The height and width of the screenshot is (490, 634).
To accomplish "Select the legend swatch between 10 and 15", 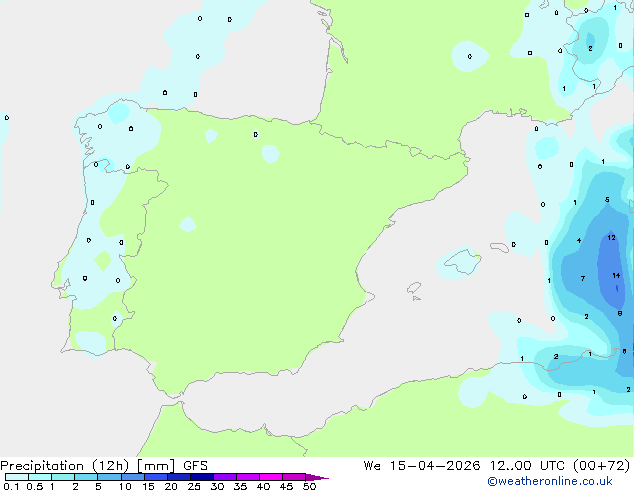I will pos(132,477).
